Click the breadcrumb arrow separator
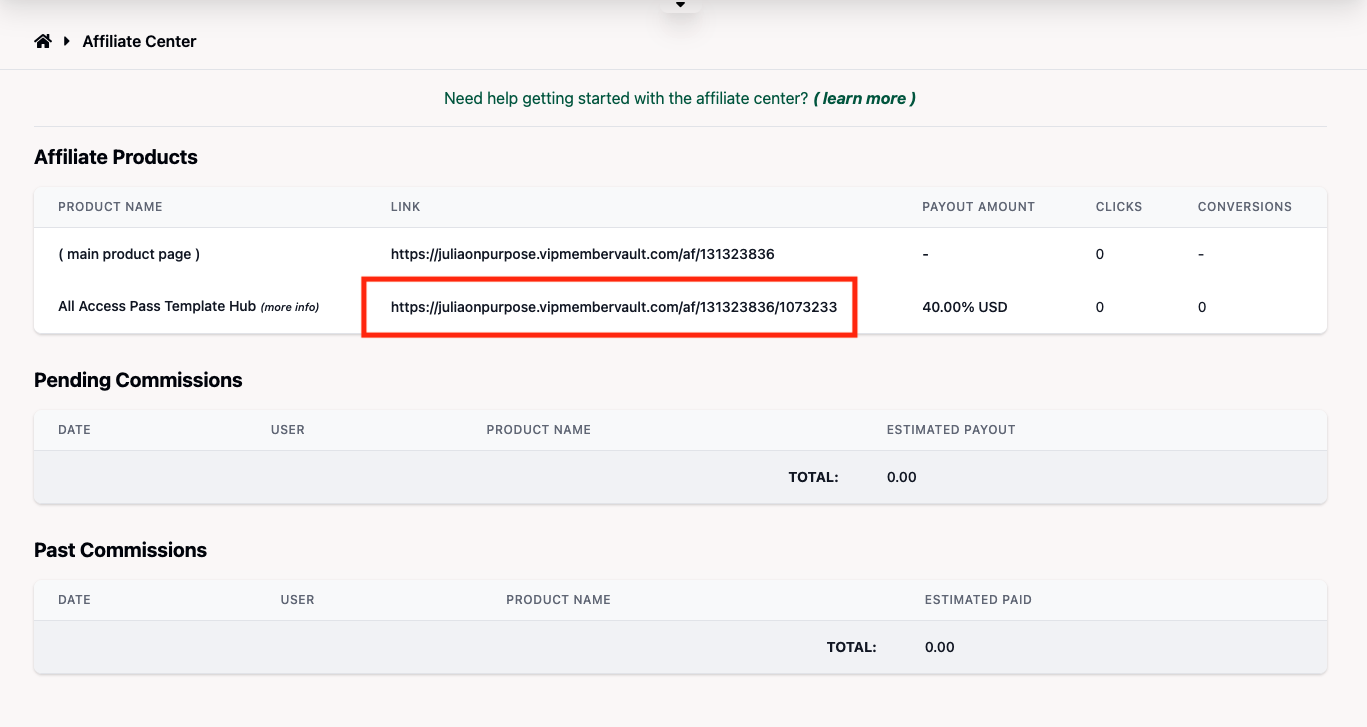This screenshot has height=727, width=1367. pos(67,41)
